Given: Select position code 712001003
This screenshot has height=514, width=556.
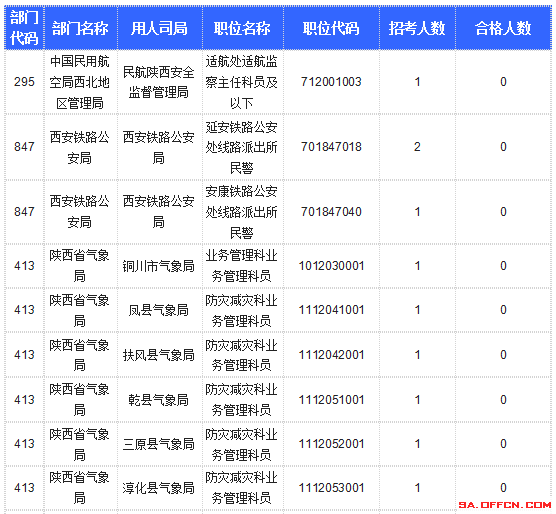Looking at the screenshot, I should [x=331, y=82].
